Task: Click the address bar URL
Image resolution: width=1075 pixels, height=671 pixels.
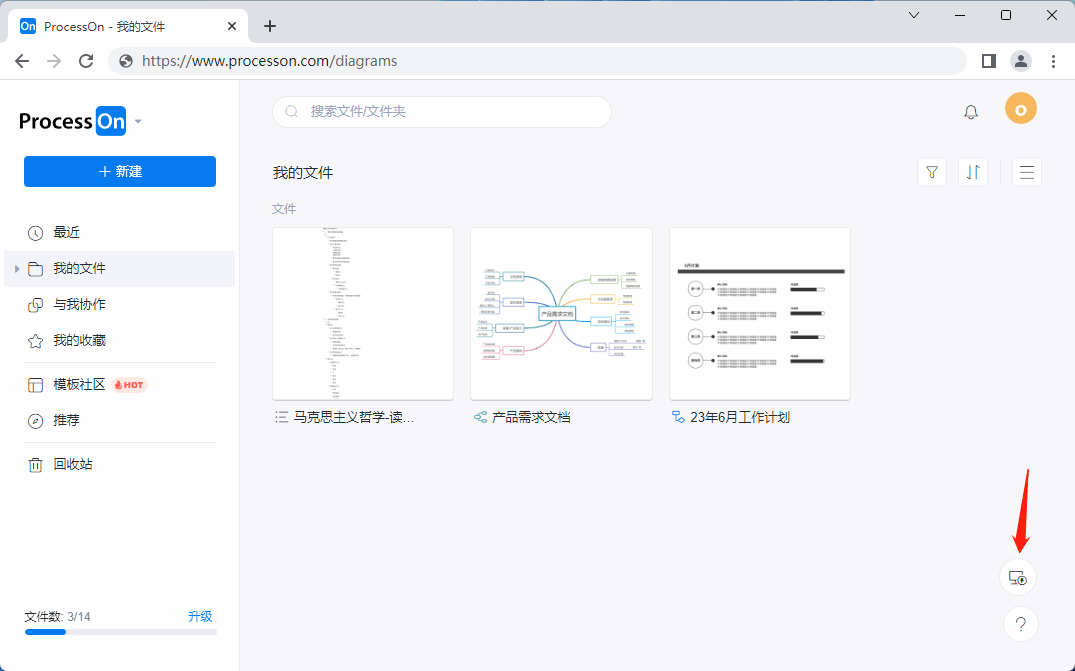Action: [x=269, y=61]
